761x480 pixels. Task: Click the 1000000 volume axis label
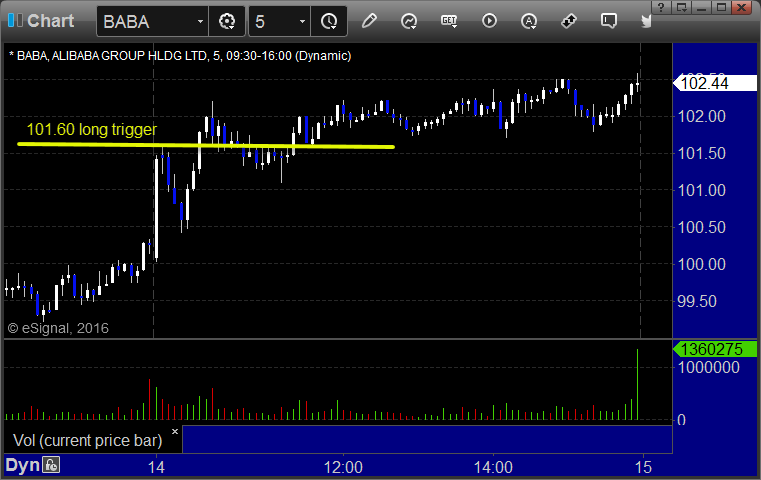pos(709,367)
